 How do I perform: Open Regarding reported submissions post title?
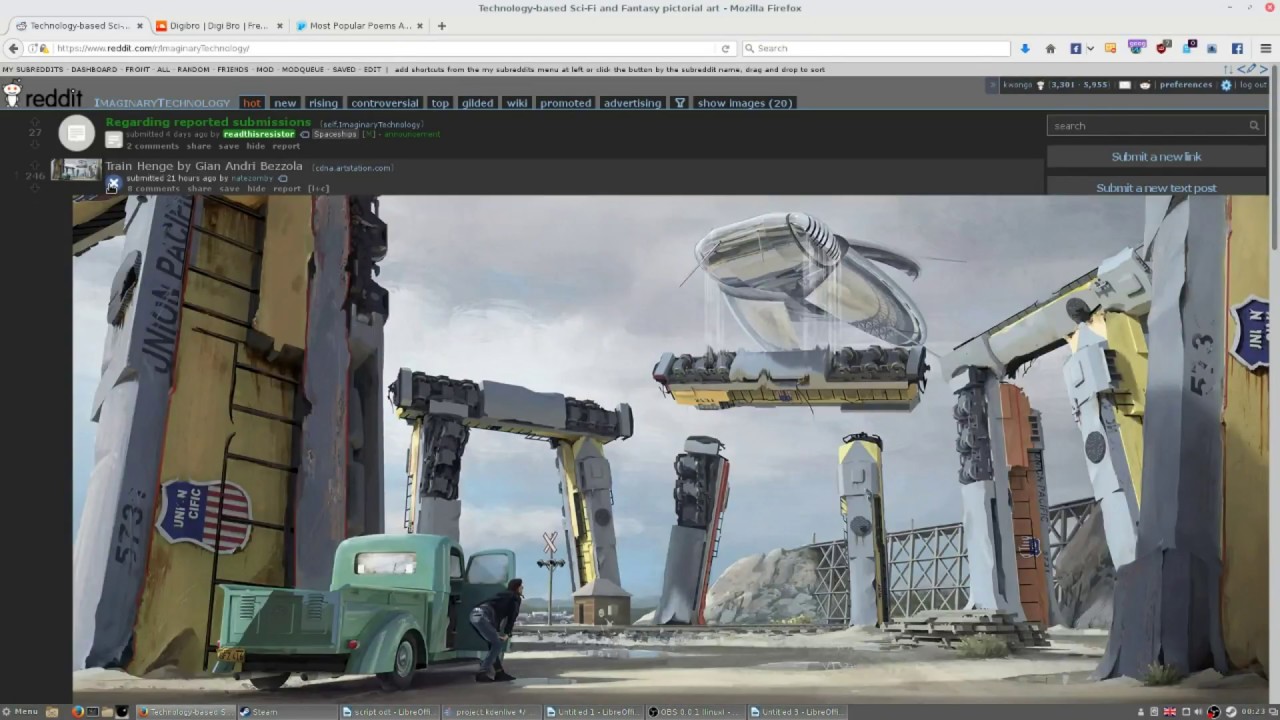208,122
